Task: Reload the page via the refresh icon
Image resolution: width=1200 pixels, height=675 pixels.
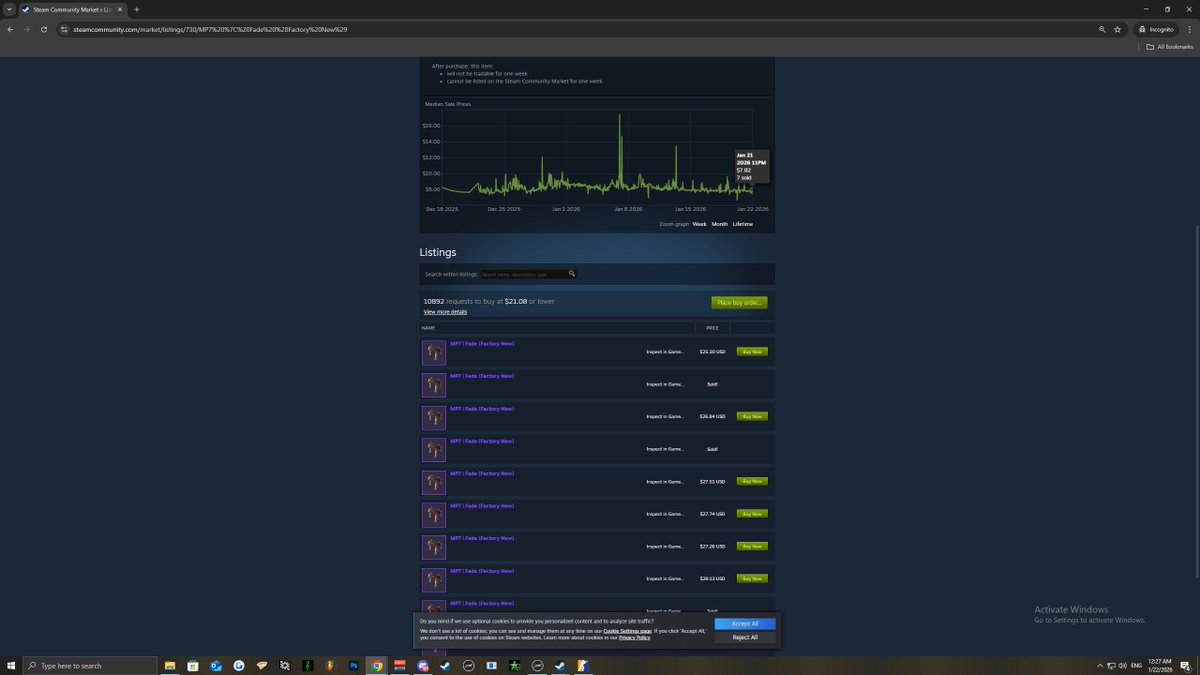Action: [x=43, y=29]
